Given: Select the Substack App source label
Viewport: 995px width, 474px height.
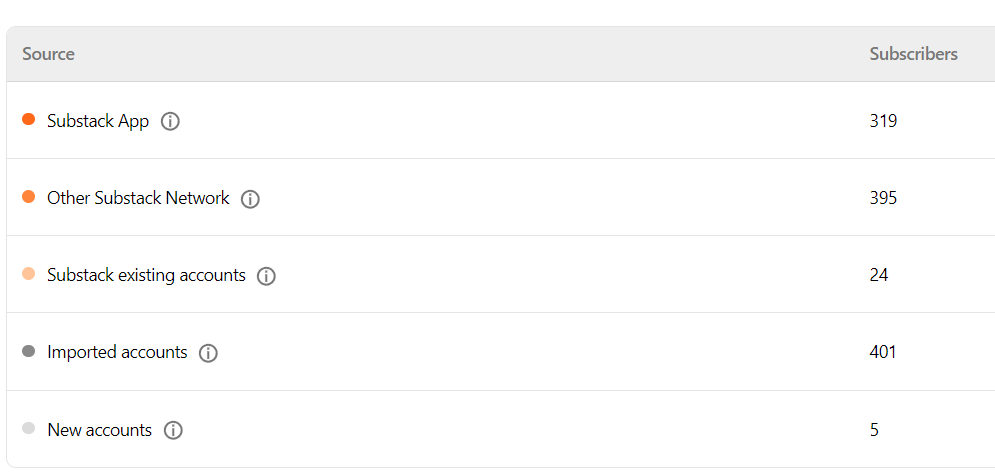Looking at the screenshot, I should tap(98, 121).
